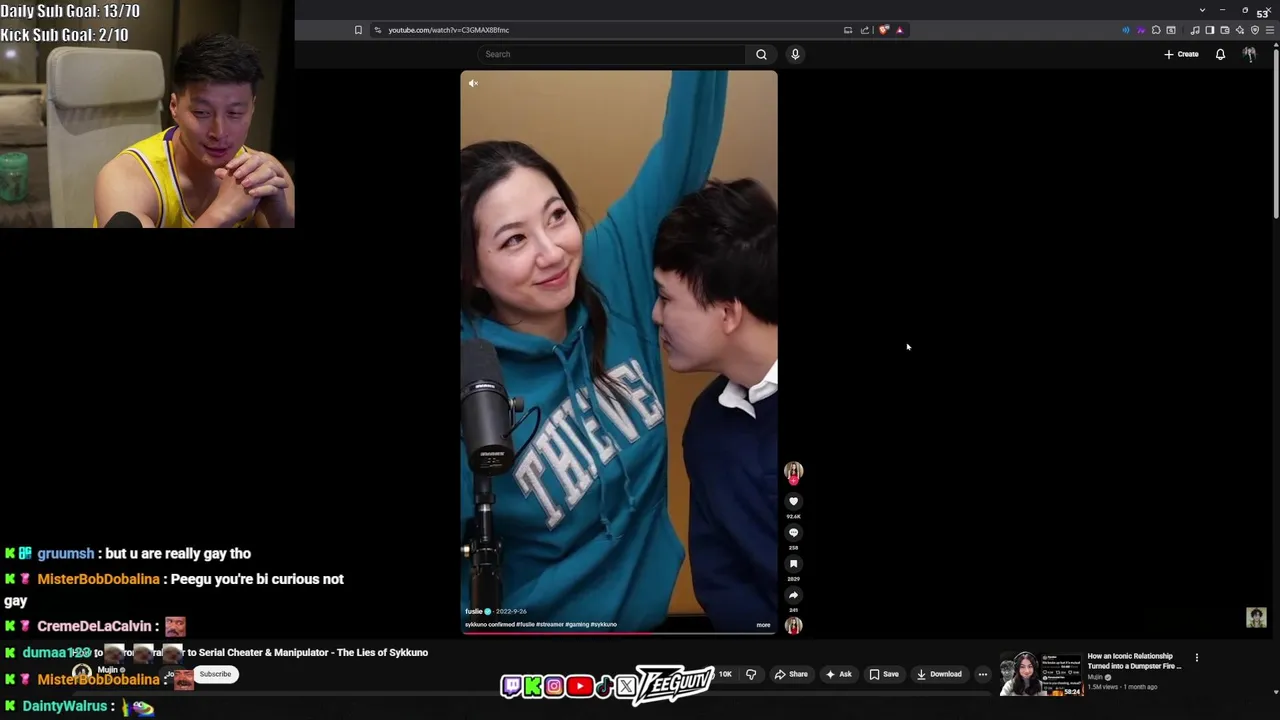Viewport: 1280px width, 720px height.
Task: Click the '1.5M views · 1 month ago' text
Action: [x=1122, y=687]
